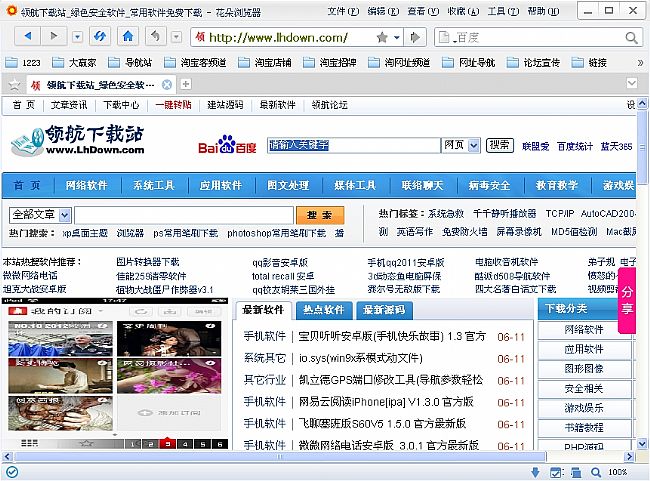Open the home page icon
The height and width of the screenshot is (481, 650).
tap(128, 36)
